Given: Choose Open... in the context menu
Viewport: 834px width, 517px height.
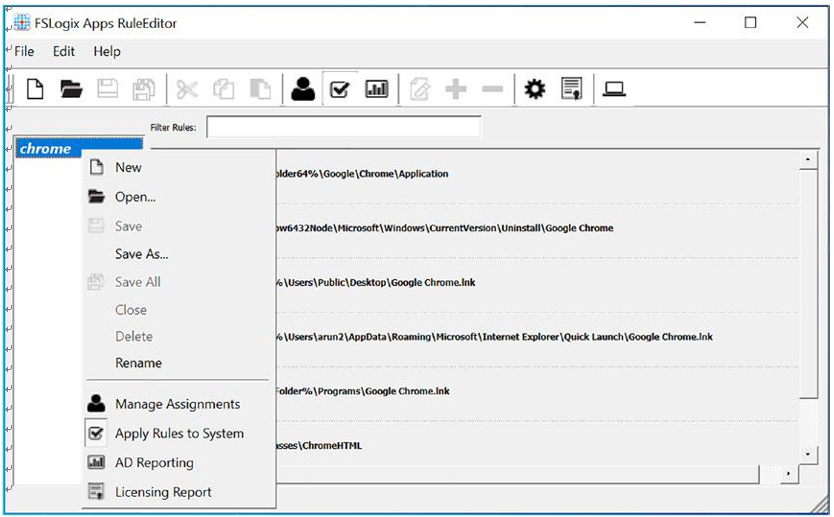Looking at the screenshot, I should click(x=179, y=197).
